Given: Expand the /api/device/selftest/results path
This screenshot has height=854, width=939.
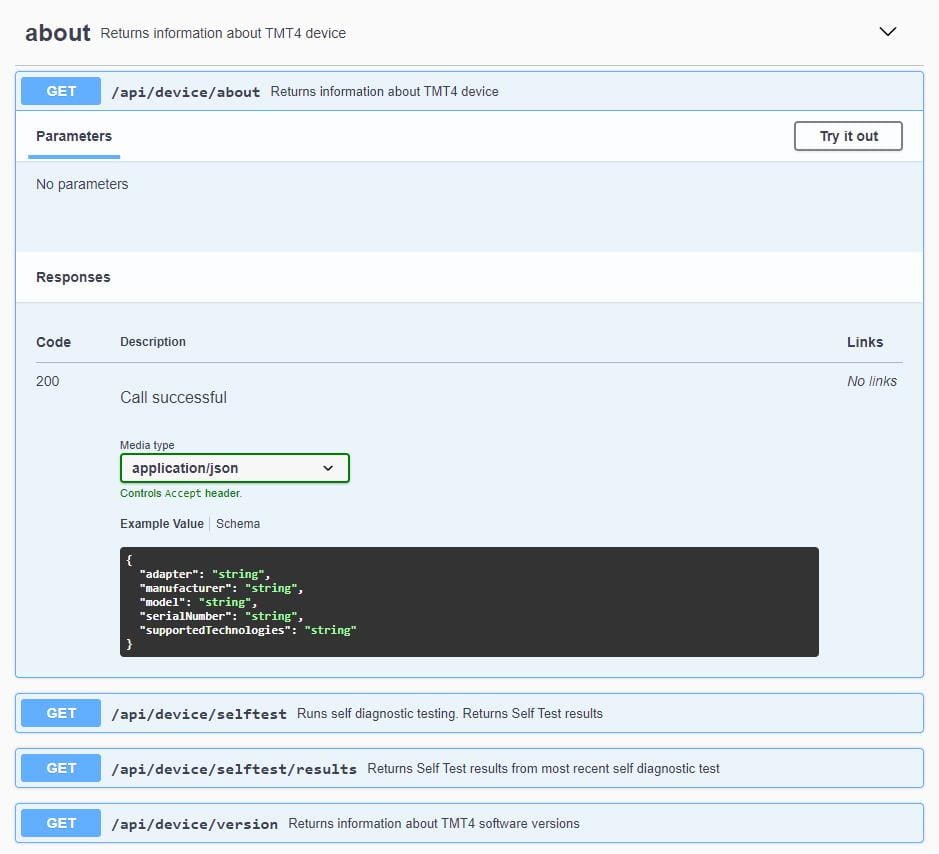Looking at the screenshot, I should 234,769.
